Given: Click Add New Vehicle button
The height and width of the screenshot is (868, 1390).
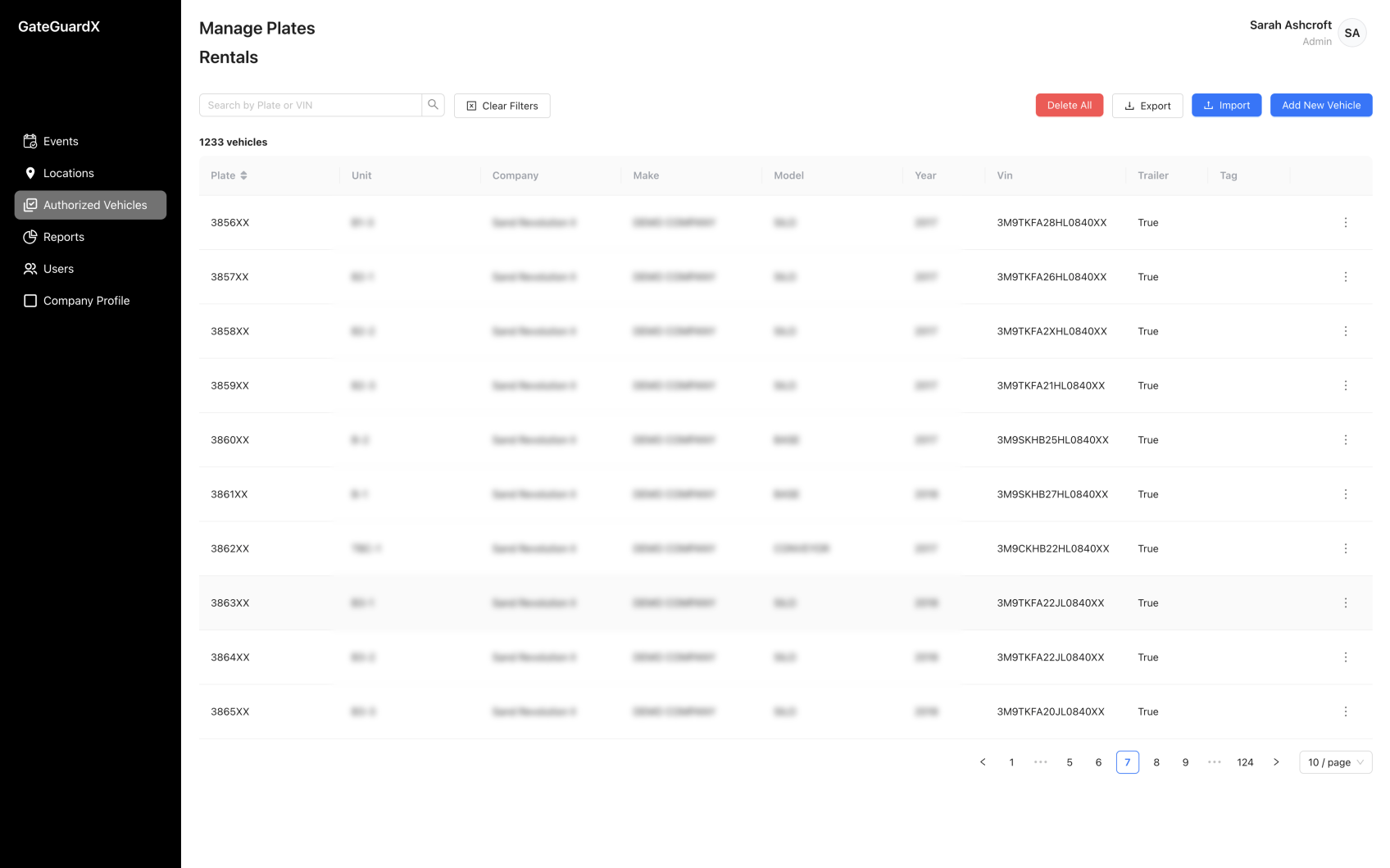Looking at the screenshot, I should click(x=1320, y=105).
